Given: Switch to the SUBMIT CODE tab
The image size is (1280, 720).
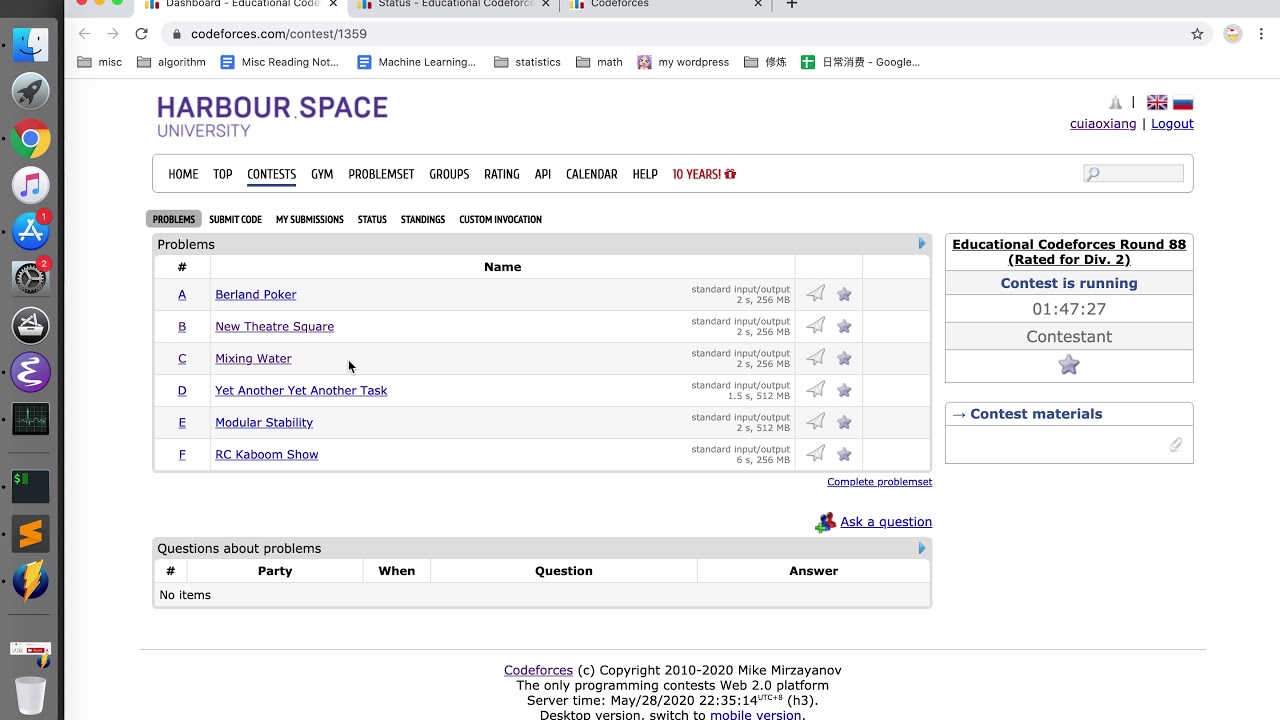Looking at the screenshot, I should [x=235, y=219].
